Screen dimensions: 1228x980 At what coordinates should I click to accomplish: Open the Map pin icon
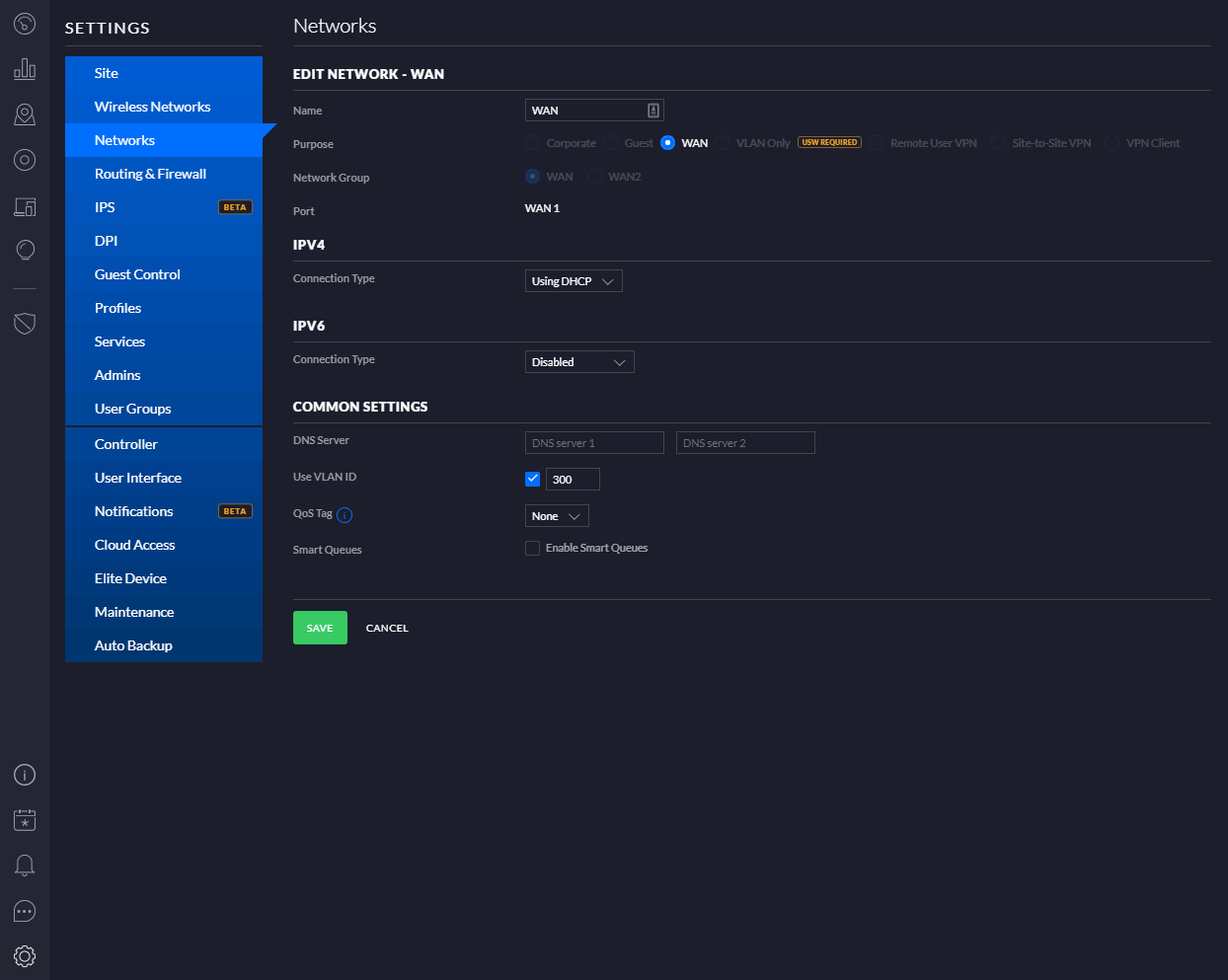[x=25, y=114]
